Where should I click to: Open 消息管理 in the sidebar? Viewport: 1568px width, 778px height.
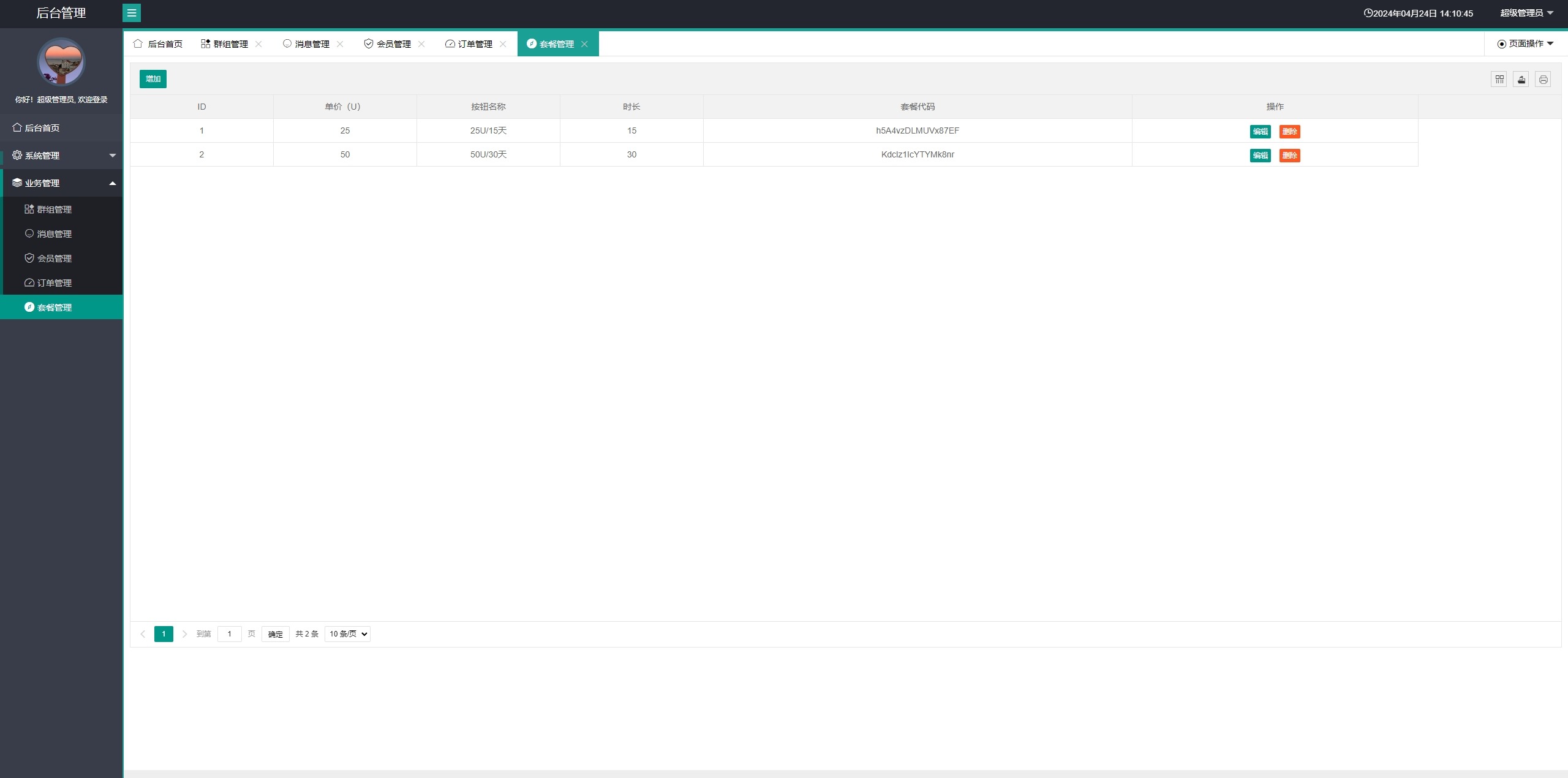point(61,234)
